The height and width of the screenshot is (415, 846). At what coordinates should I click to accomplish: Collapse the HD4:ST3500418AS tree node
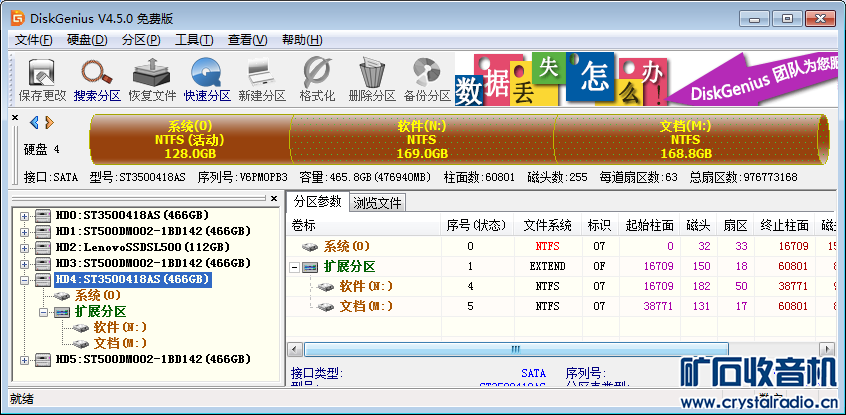24,280
